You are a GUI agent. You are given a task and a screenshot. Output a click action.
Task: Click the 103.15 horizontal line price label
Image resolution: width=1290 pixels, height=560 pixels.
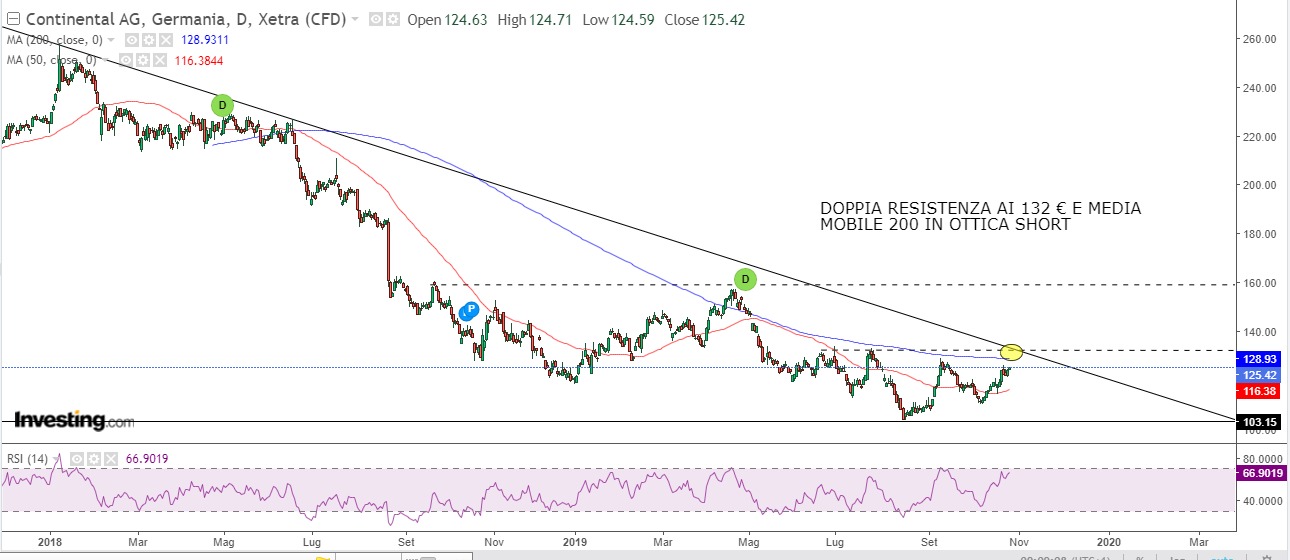pyautogui.click(x=1259, y=423)
